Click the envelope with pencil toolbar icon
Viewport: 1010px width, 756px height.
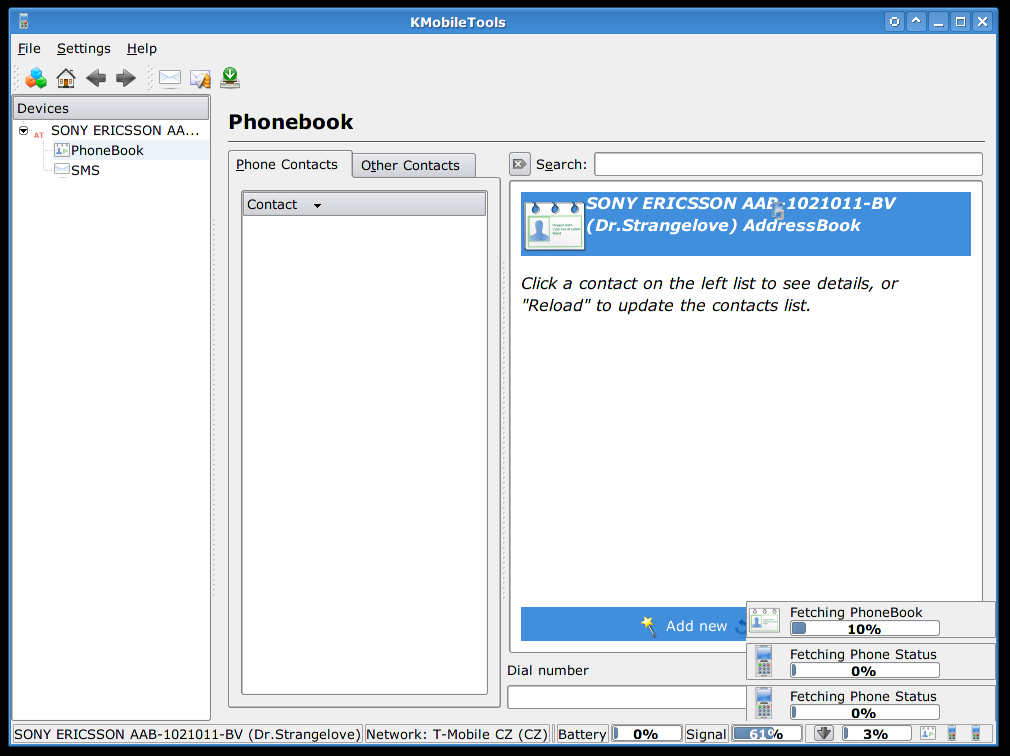pyautogui.click(x=200, y=79)
